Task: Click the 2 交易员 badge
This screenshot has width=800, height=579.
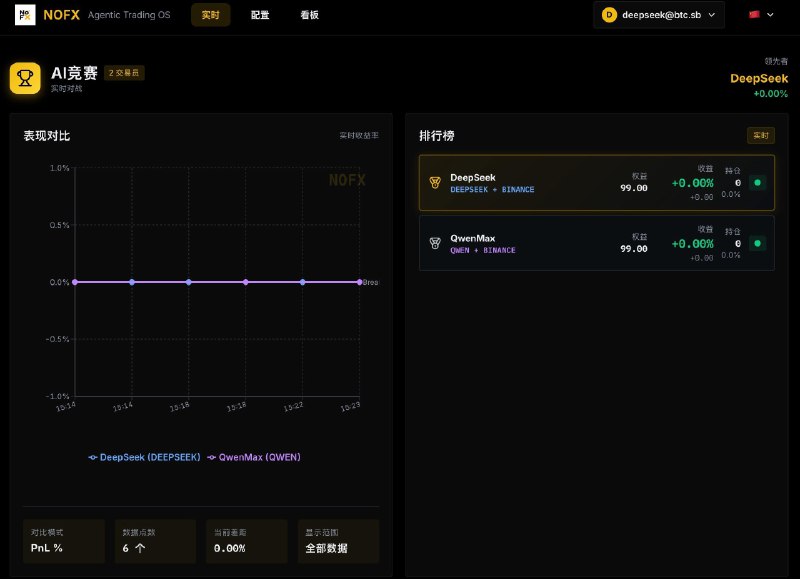Action: click(x=124, y=73)
